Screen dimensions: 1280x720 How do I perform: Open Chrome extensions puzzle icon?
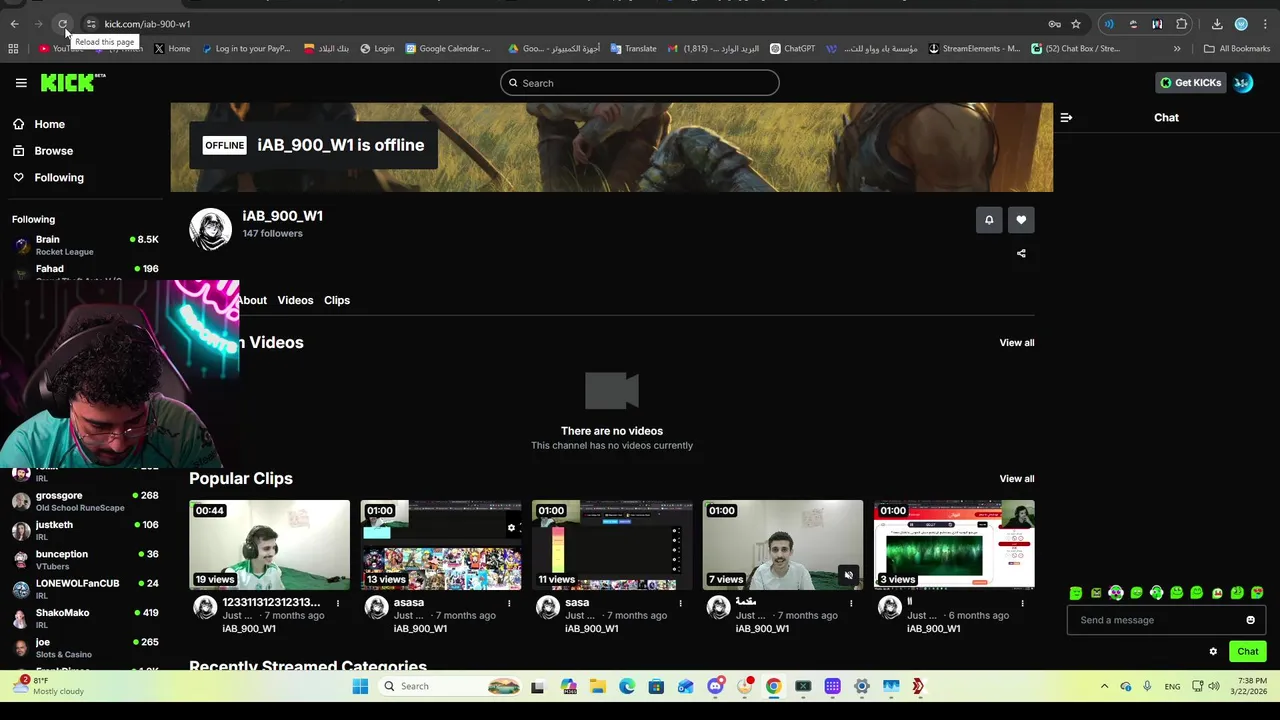(1182, 24)
